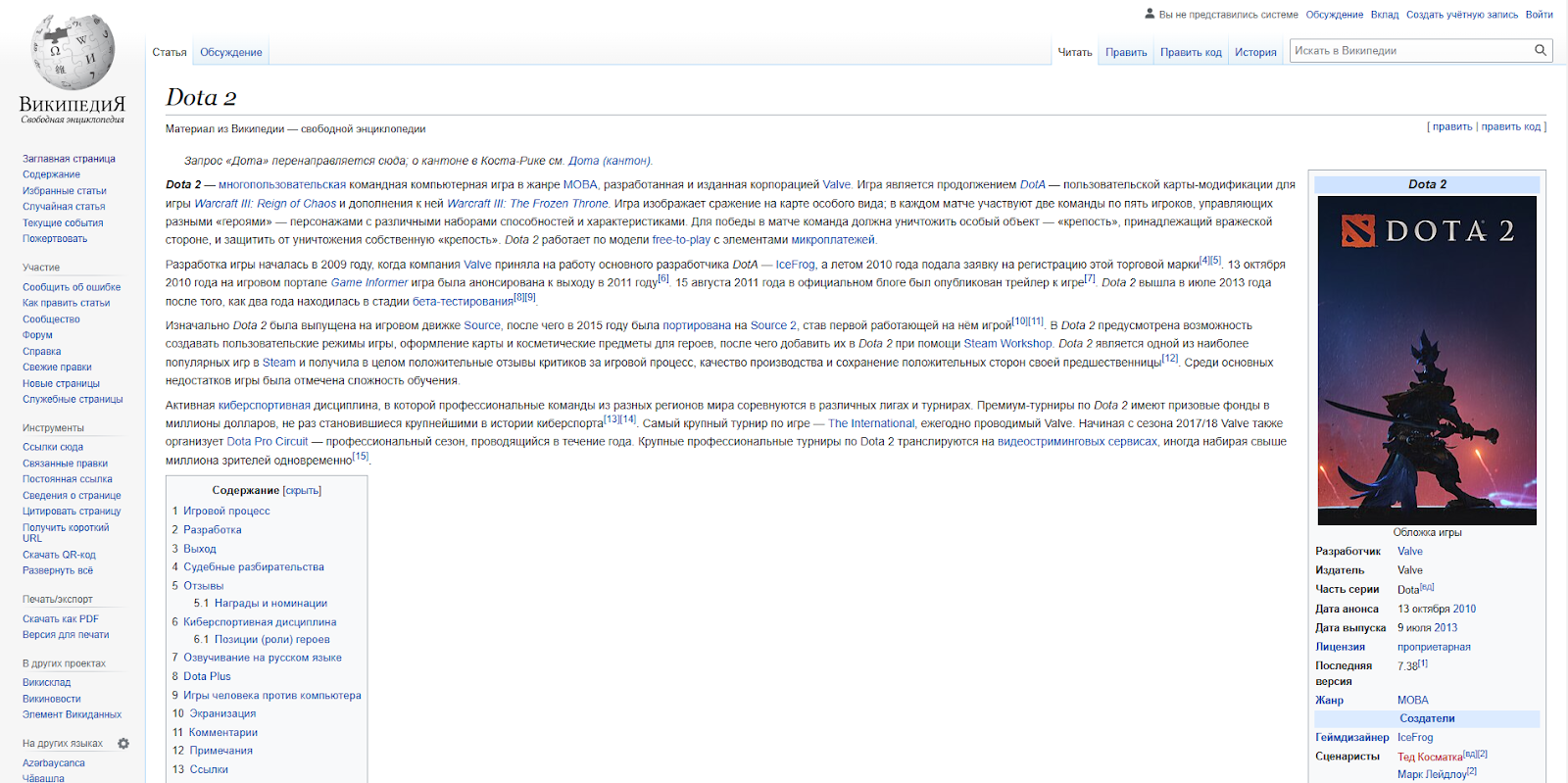Open Valve link in Разработчик row
1568x783 pixels.
1410,552
